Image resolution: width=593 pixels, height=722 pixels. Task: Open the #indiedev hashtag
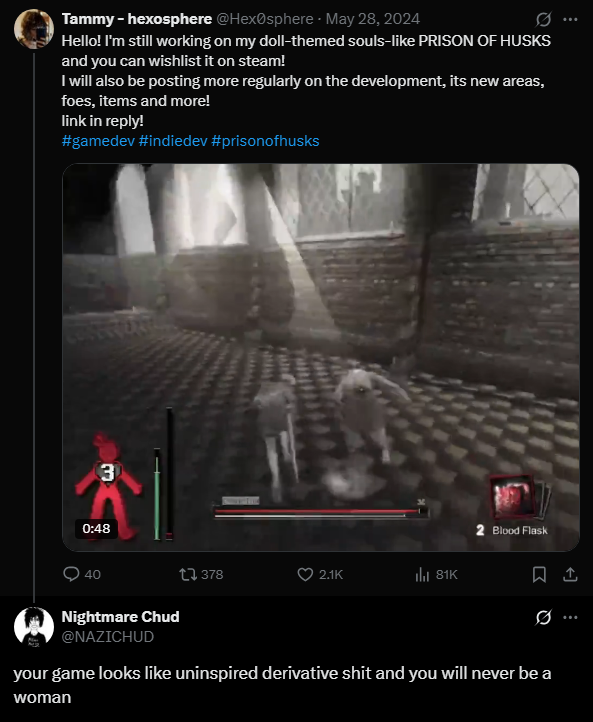173,141
